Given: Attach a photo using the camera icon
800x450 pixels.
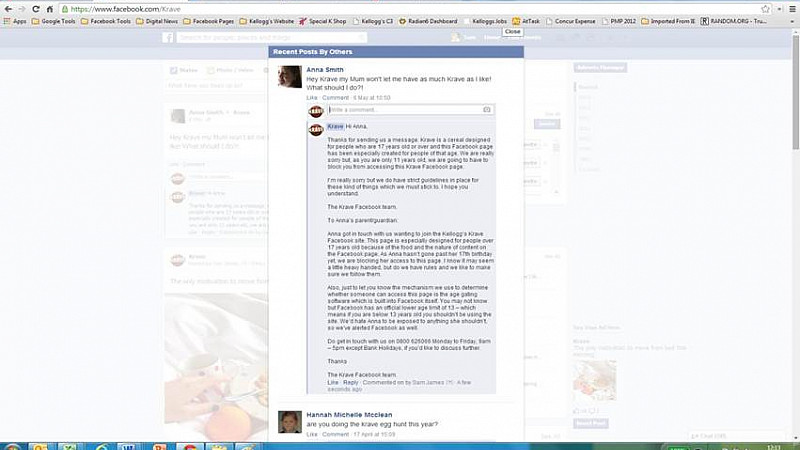Looking at the screenshot, I should (x=487, y=110).
